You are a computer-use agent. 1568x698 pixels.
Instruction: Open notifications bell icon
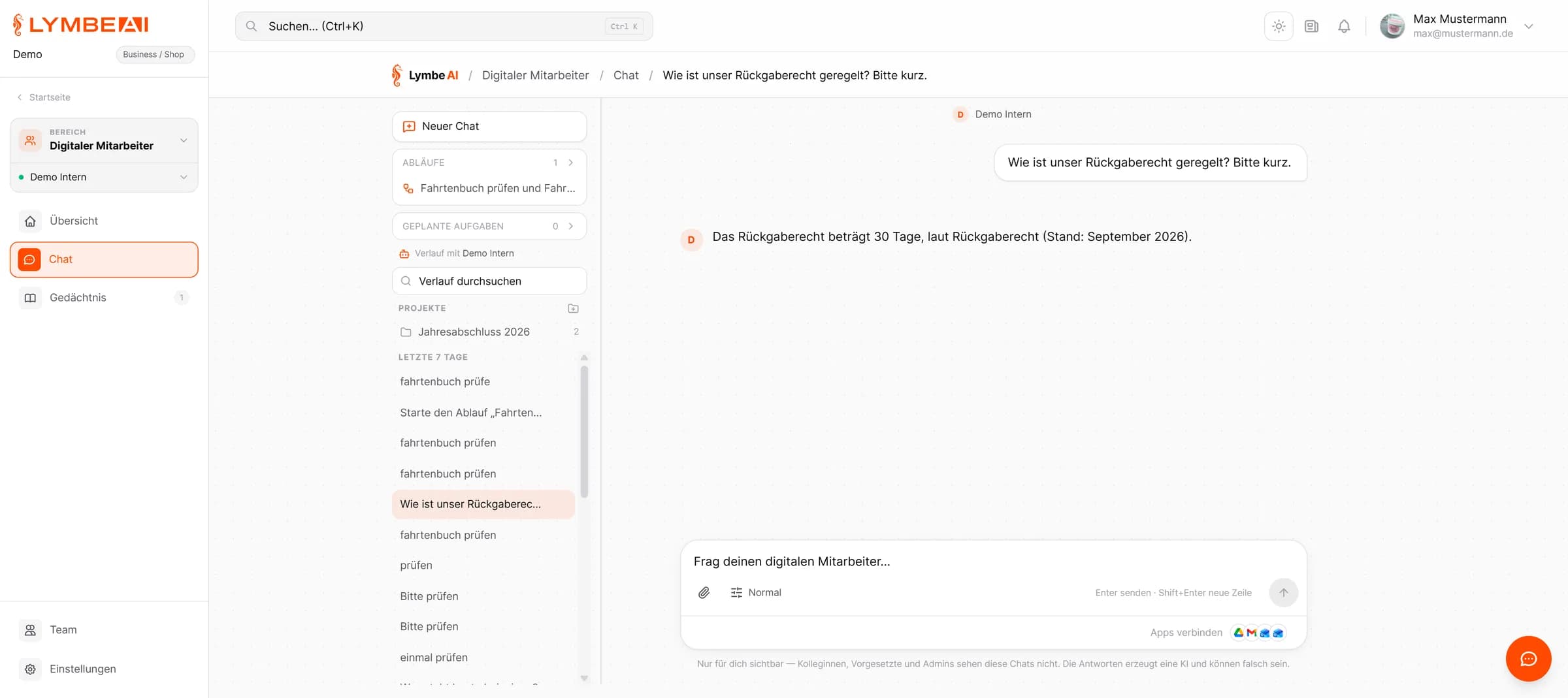(1344, 26)
